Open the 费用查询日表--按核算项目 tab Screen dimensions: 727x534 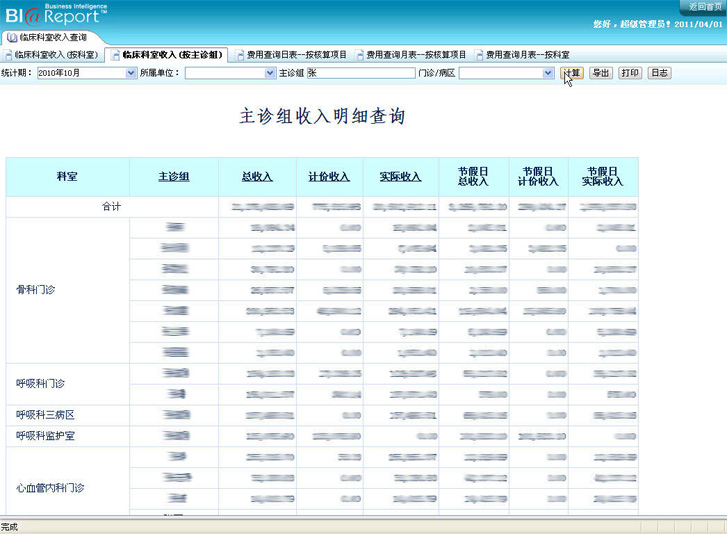click(297, 55)
